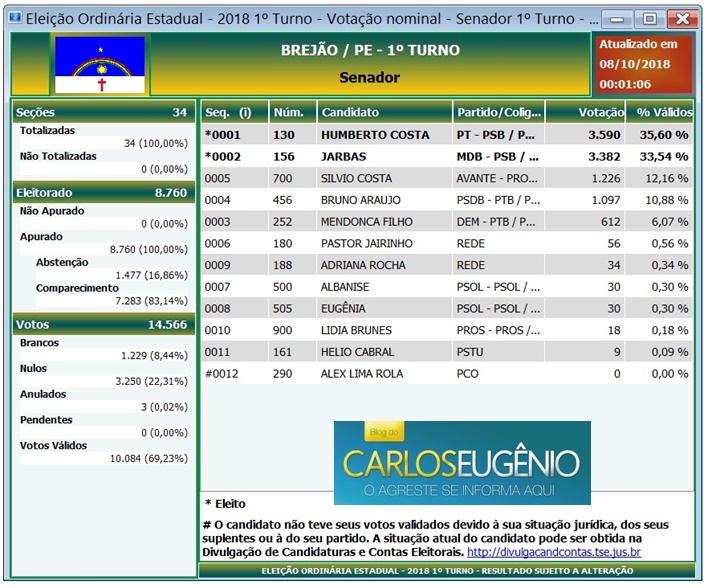Select the HELIO CABRAL candidate row
Screen dimensions: 709x588
tap(447, 352)
